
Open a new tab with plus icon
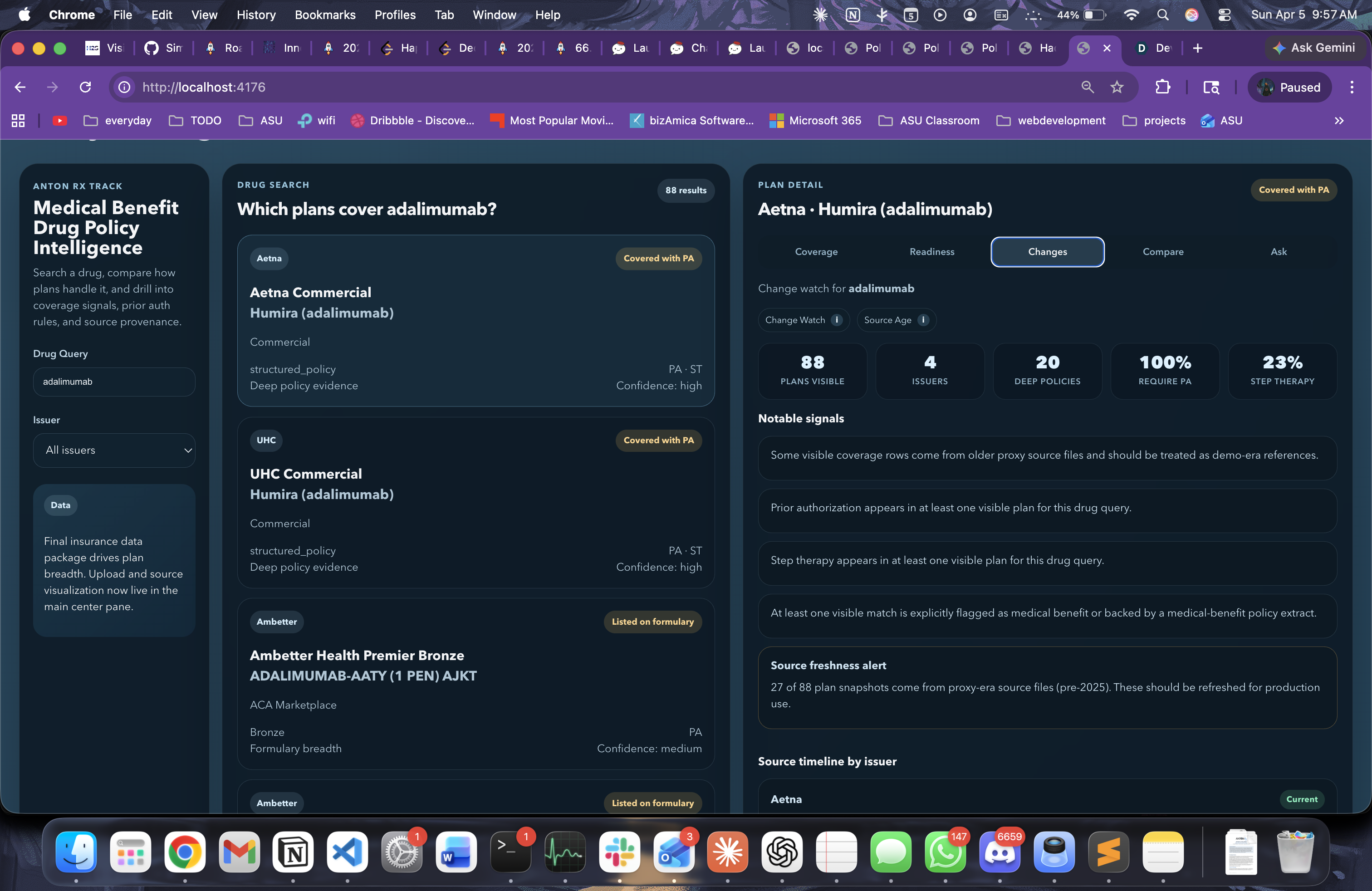(x=1197, y=49)
